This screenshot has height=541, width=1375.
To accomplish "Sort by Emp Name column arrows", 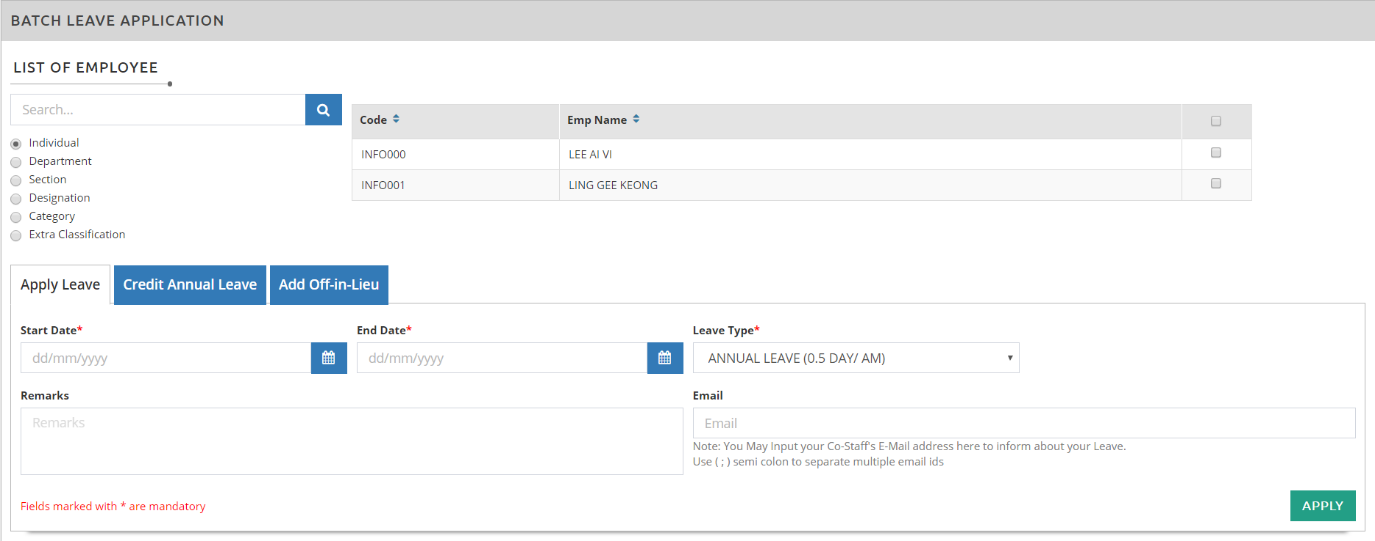I will 636,120.
